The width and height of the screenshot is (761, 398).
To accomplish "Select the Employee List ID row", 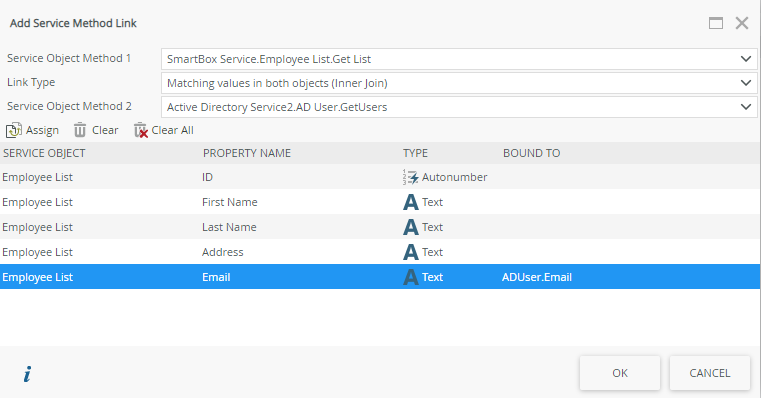I will (x=380, y=177).
